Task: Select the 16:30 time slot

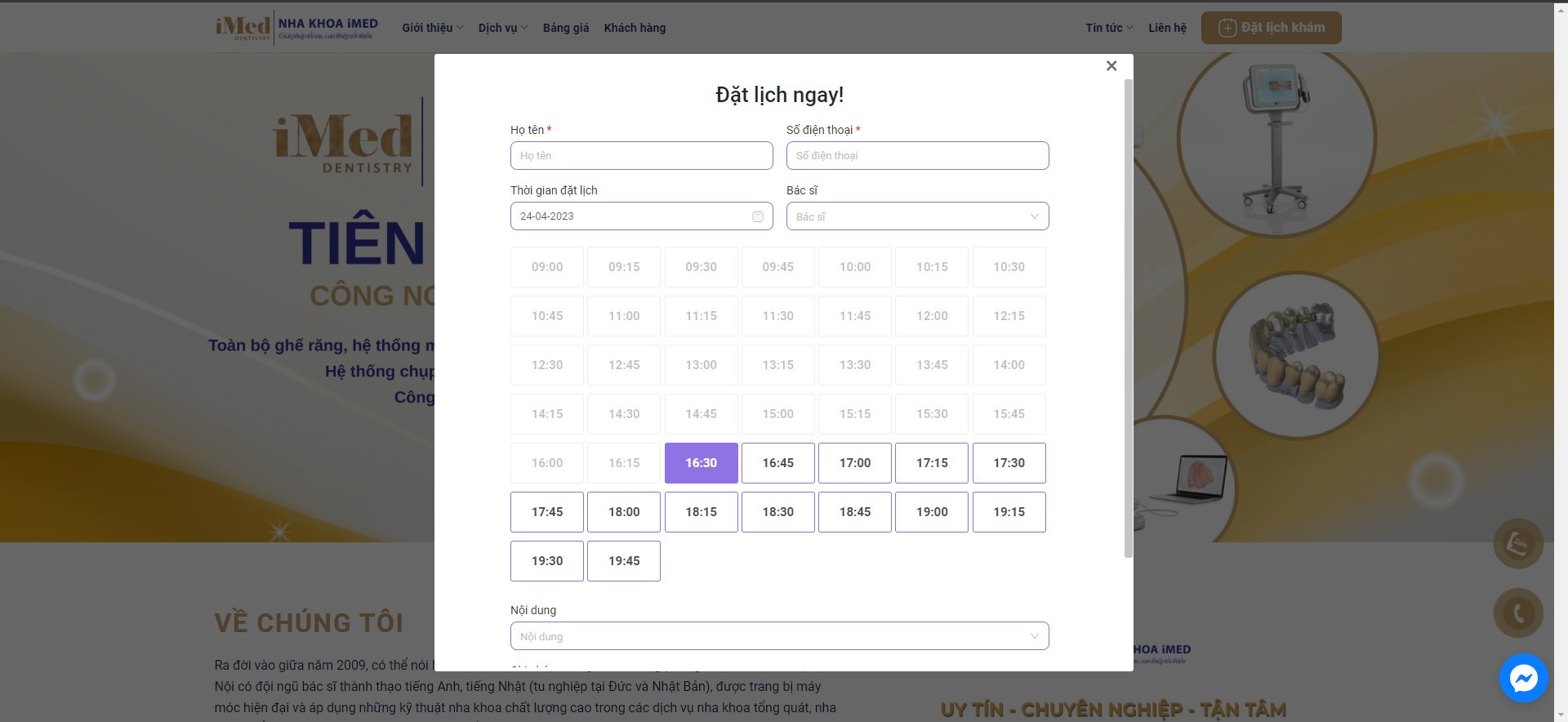Action: 701,463
